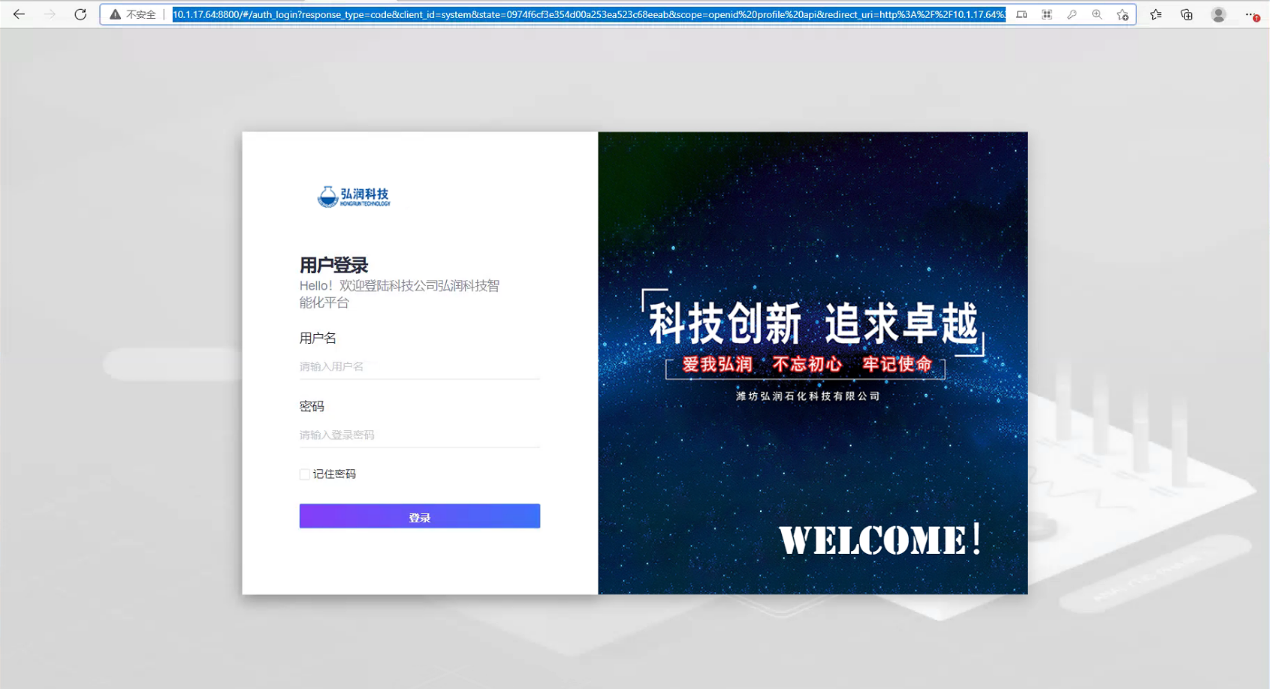The width and height of the screenshot is (1270, 689).
Task: Click the send-to-device icon in address bar
Action: (1021, 15)
